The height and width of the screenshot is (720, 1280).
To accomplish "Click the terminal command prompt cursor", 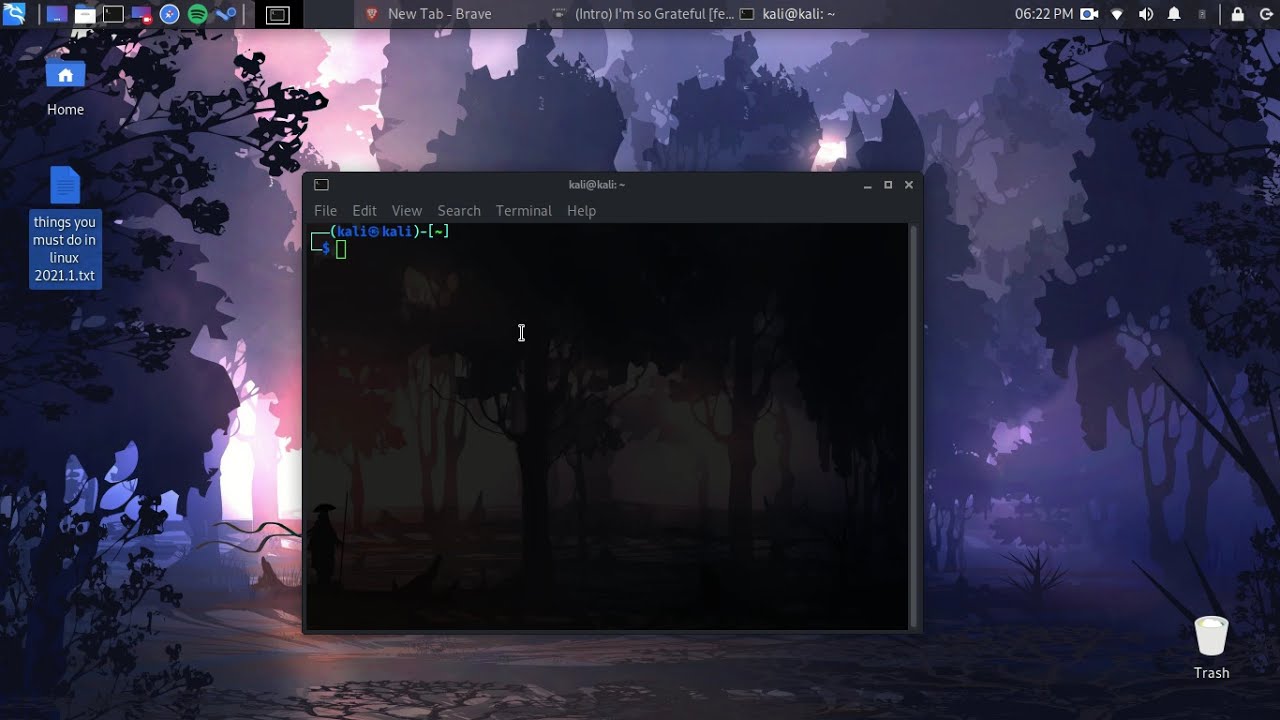I will [x=341, y=249].
